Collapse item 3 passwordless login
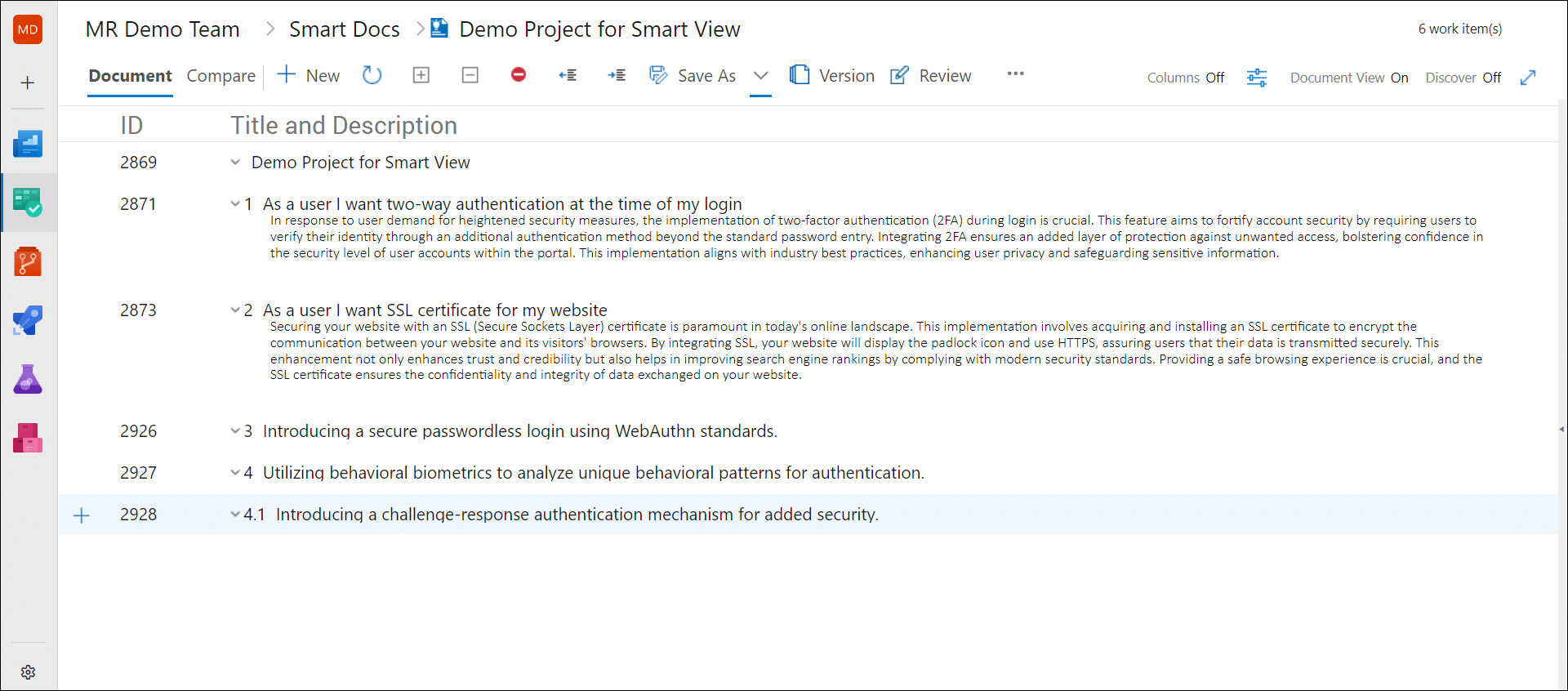The width and height of the screenshot is (1568, 691). (x=235, y=430)
